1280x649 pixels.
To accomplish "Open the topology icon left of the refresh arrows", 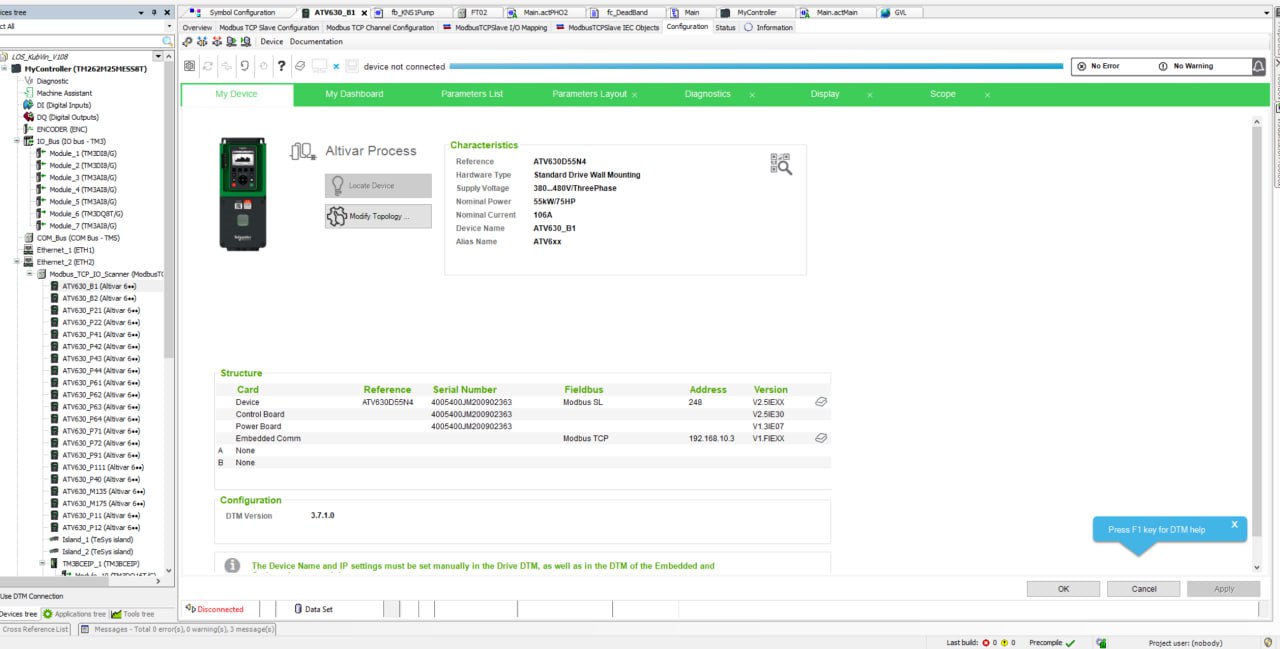I will click(189, 66).
